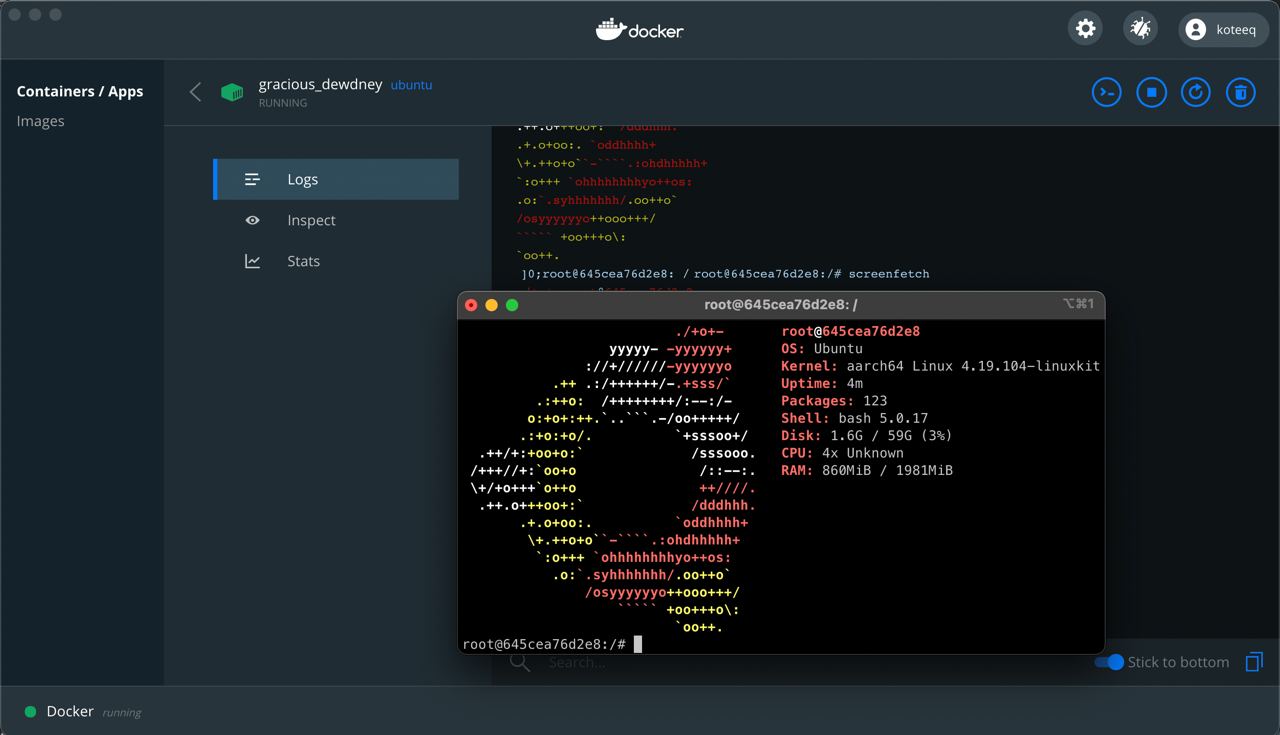Switch to the Logs tab
Image resolution: width=1280 pixels, height=735 pixels.
coord(337,179)
